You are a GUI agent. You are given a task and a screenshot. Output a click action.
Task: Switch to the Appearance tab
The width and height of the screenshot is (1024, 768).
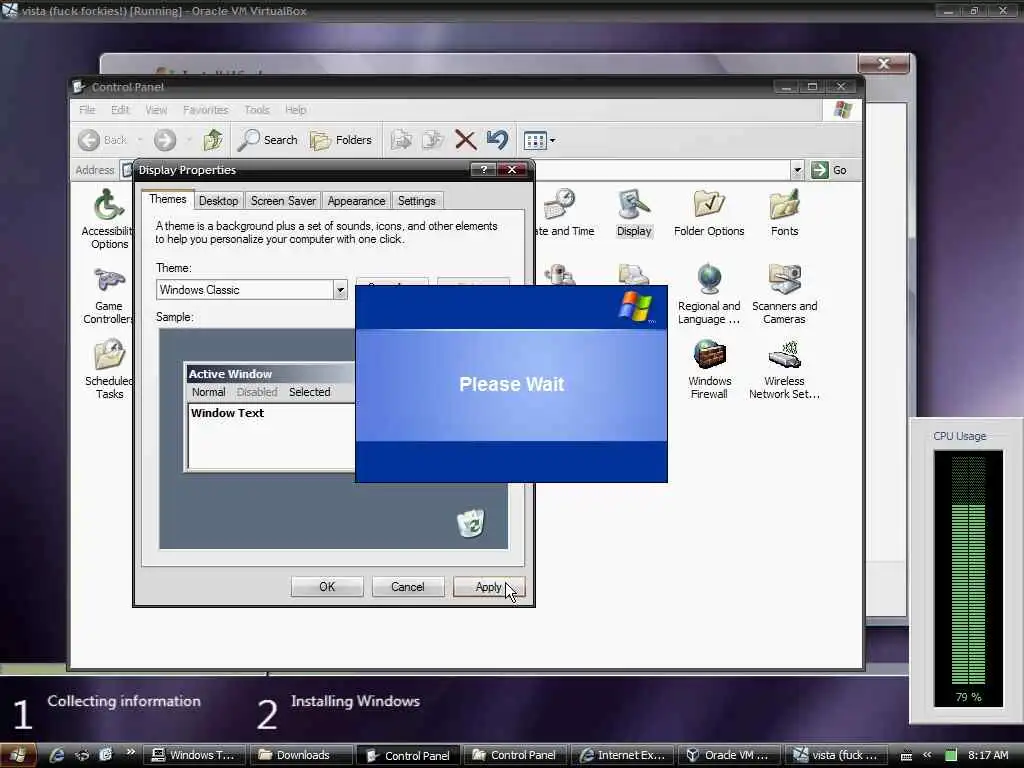click(x=356, y=201)
